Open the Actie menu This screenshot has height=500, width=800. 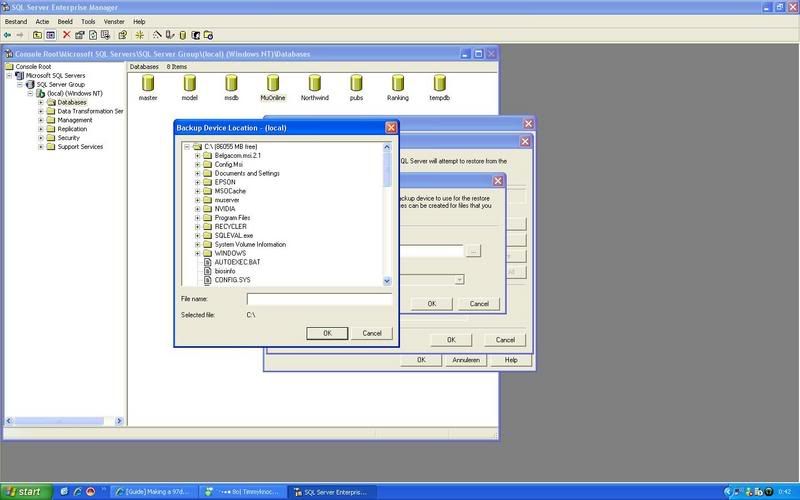(x=42, y=21)
